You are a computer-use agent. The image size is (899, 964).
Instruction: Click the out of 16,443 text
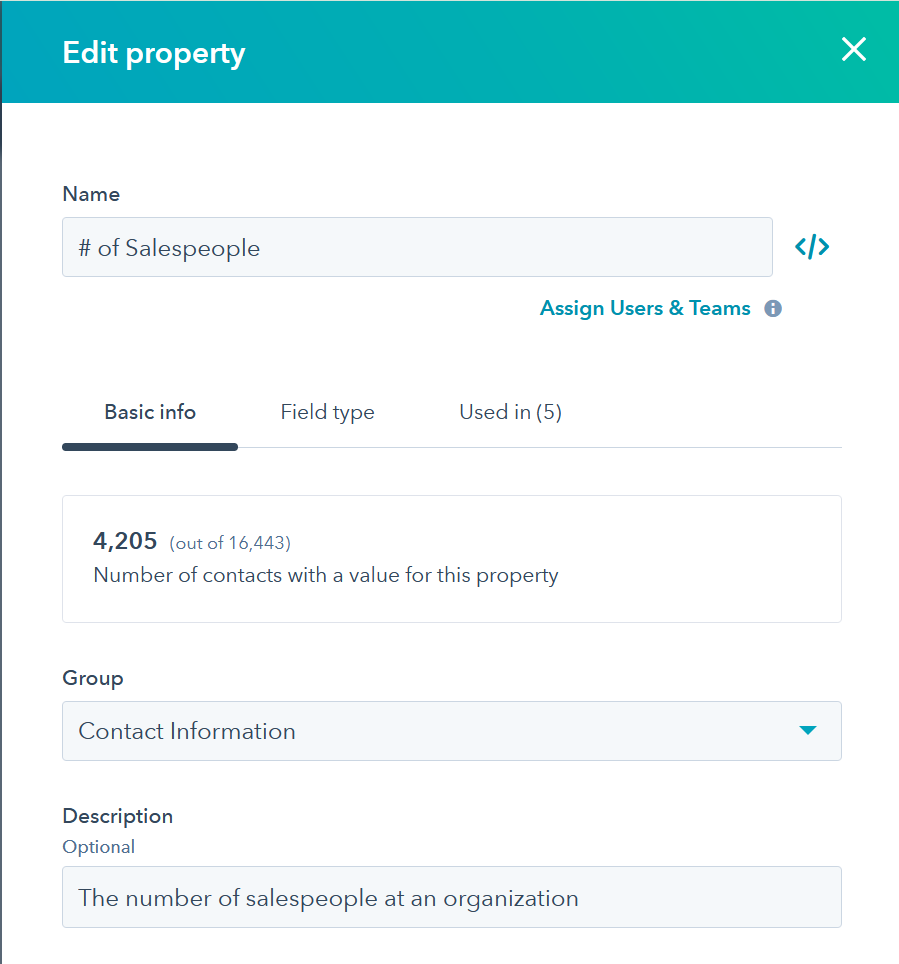(230, 543)
